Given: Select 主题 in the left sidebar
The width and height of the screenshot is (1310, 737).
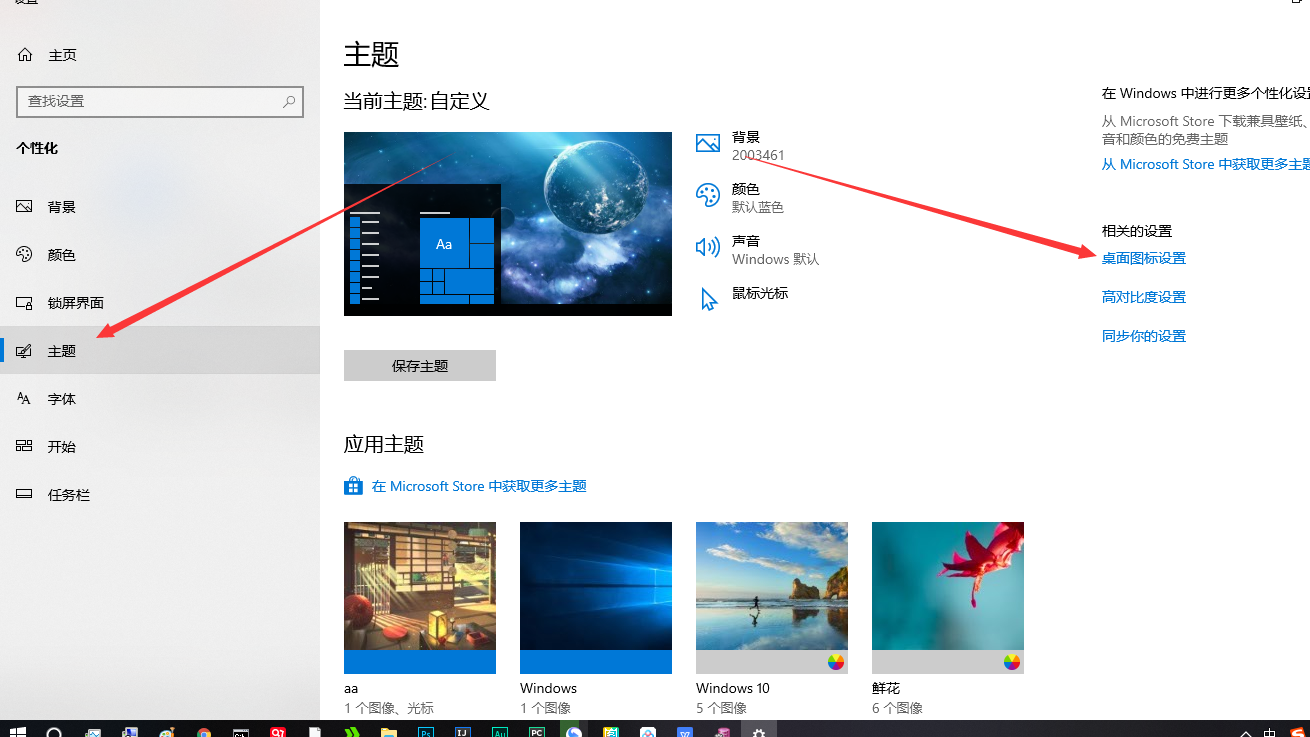Looking at the screenshot, I should click(x=160, y=351).
